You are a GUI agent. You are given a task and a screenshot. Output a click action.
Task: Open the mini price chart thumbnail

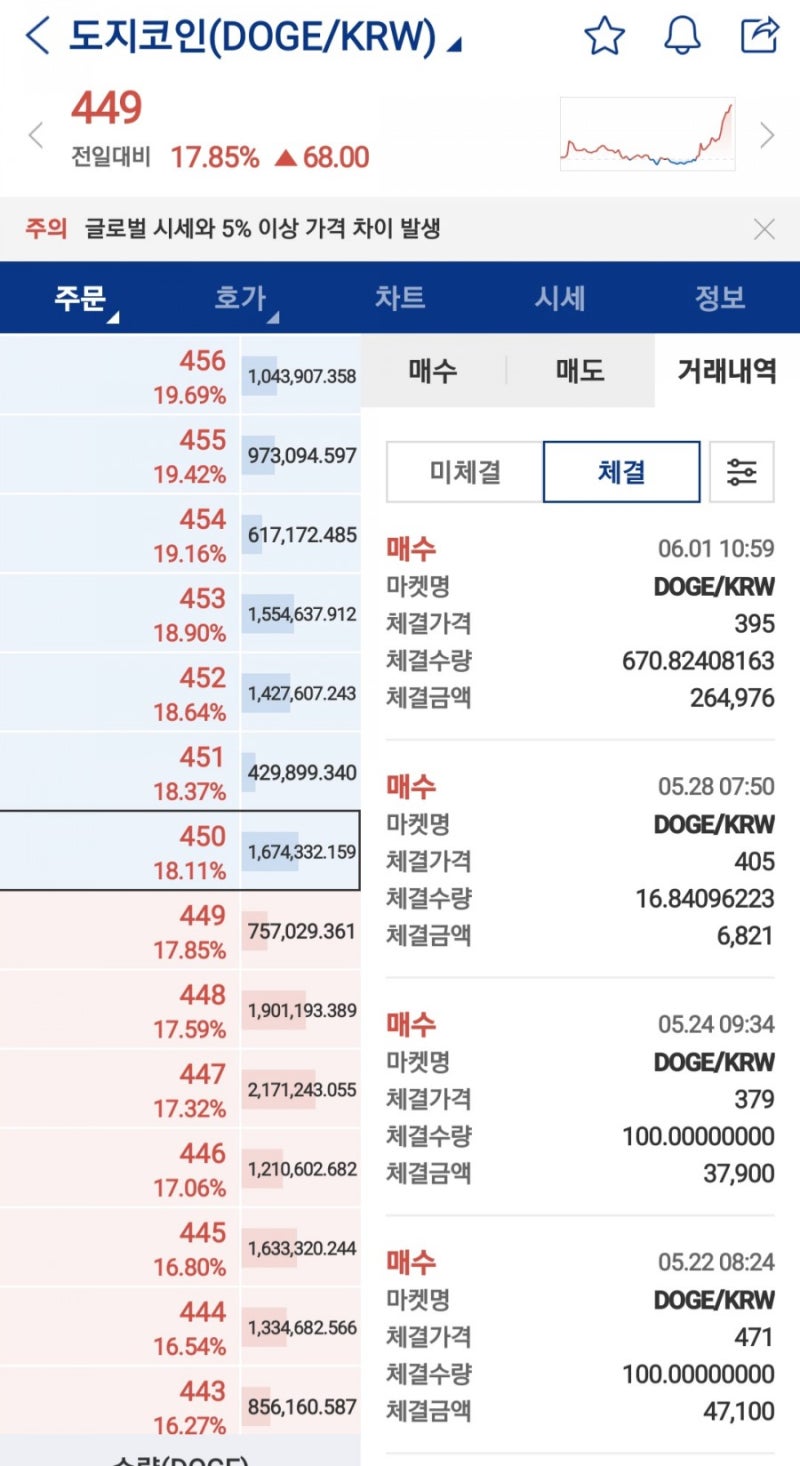[x=647, y=134]
